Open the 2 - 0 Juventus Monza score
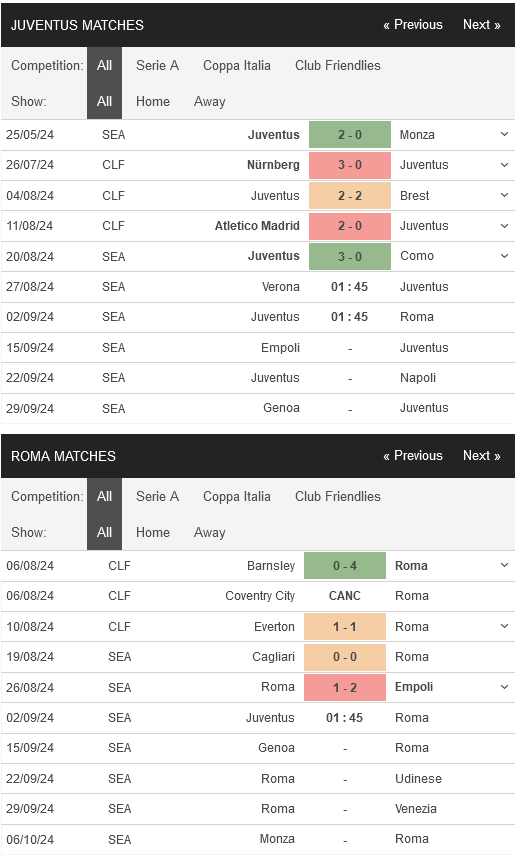Viewport: 515px width, 863px height. pyautogui.click(x=350, y=135)
